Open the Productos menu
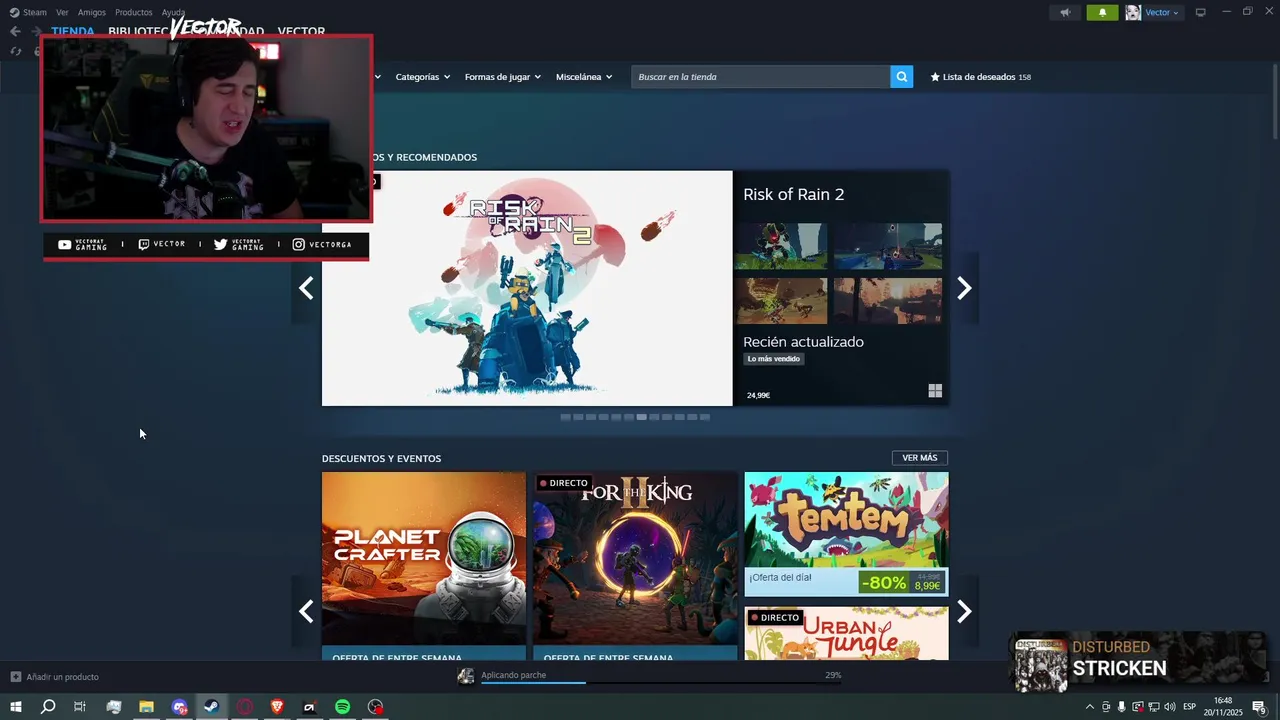The height and width of the screenshot is (720, 1280). click(x=134, y=12)
